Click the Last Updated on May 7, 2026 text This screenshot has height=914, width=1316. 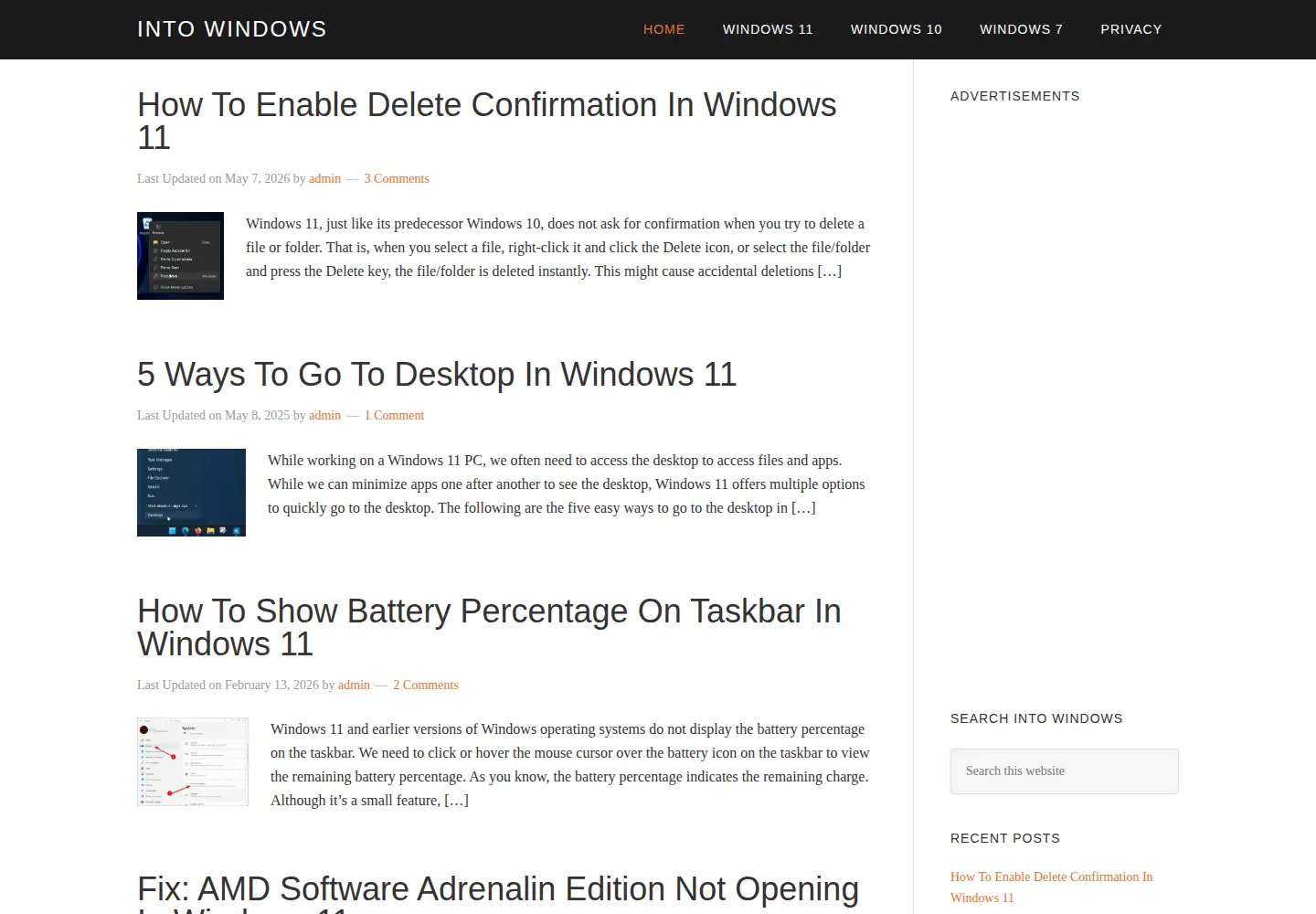pos(214,178)
